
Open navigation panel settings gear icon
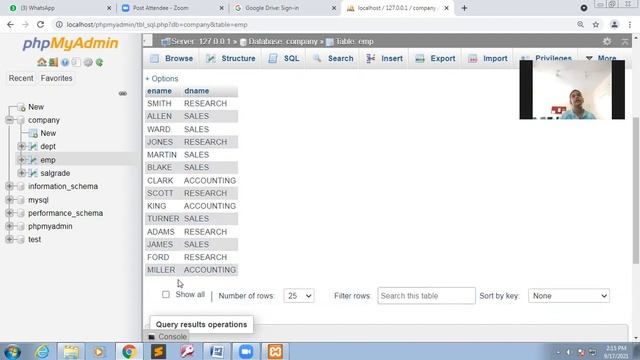tap(88, 62)
